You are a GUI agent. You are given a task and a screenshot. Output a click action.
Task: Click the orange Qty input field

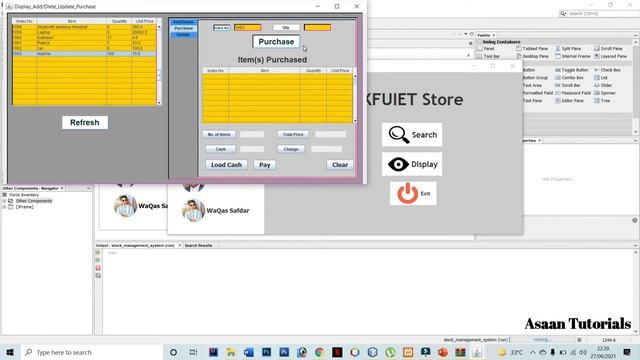tap(318, 28)
